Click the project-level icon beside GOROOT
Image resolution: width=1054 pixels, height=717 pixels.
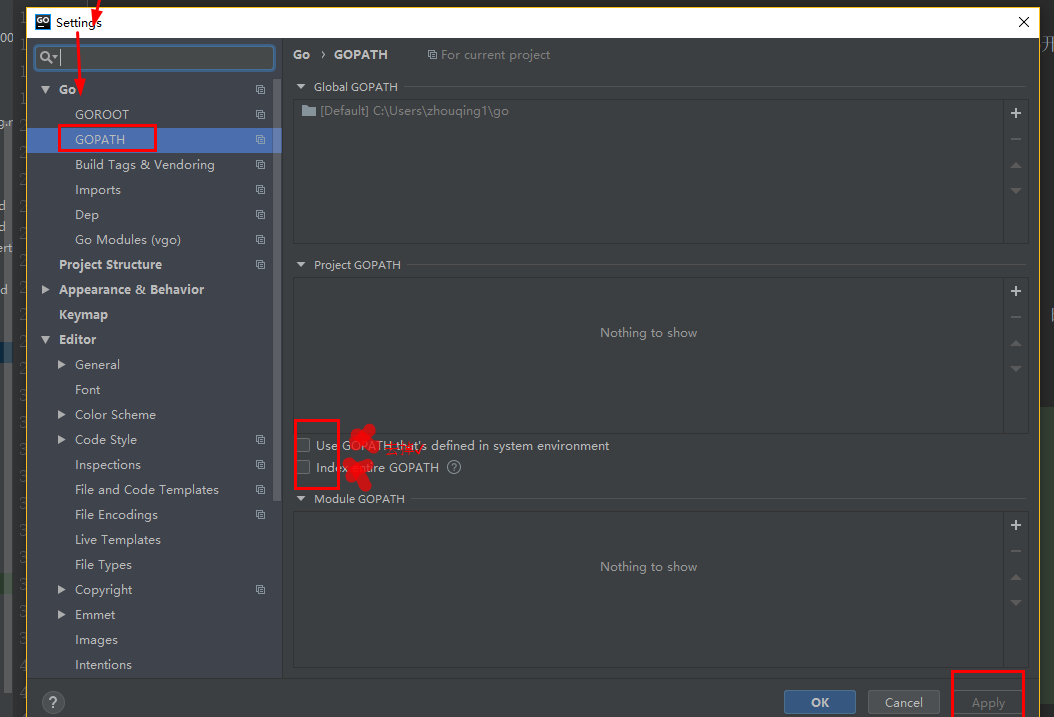click(x=260, y=115)
